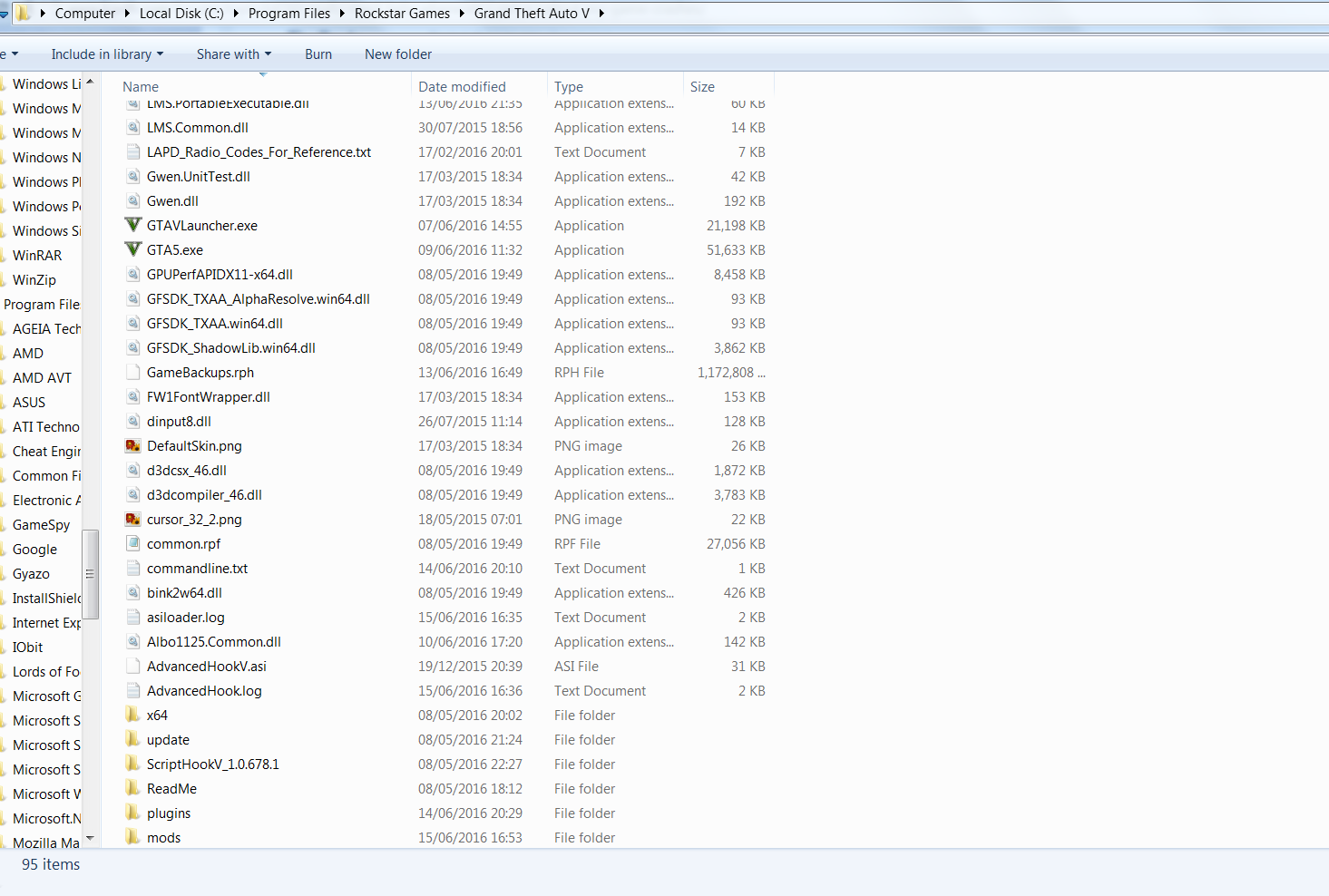1329x896 pixels.
Task: Go to Program Files in address bar
Action: [289, 14]
